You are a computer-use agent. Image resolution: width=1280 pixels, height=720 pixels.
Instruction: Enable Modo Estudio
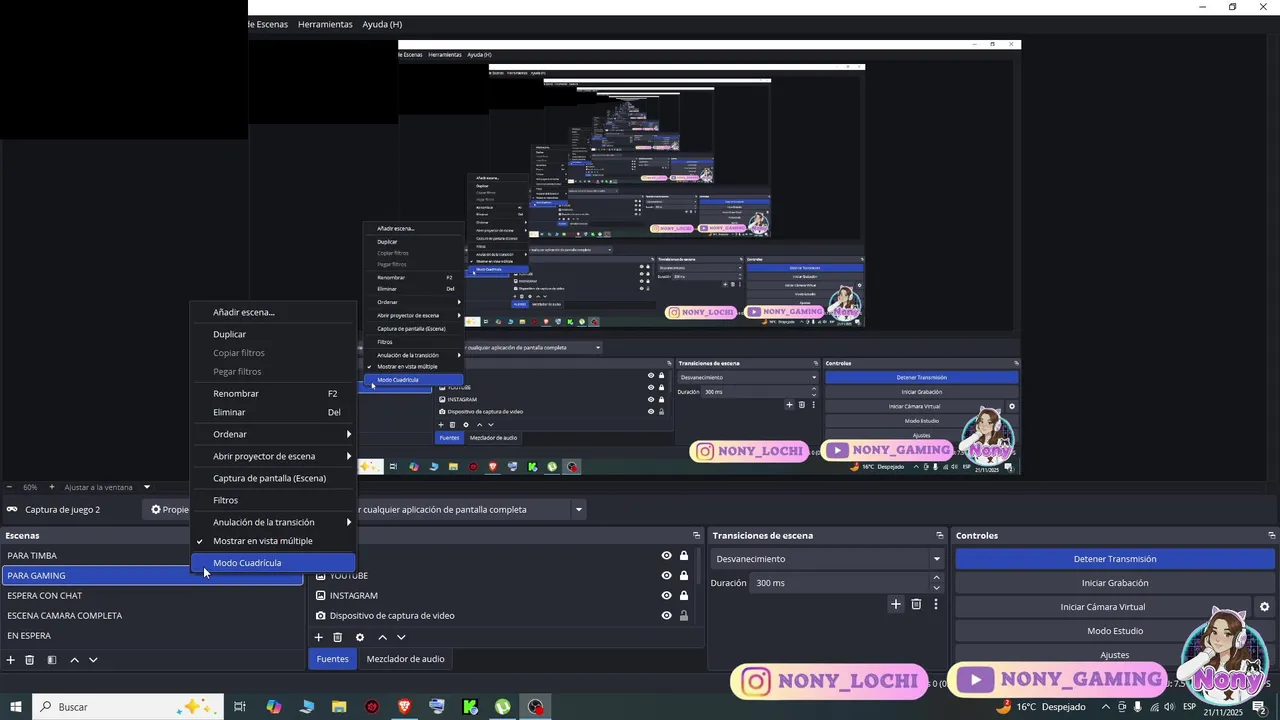1115,631
